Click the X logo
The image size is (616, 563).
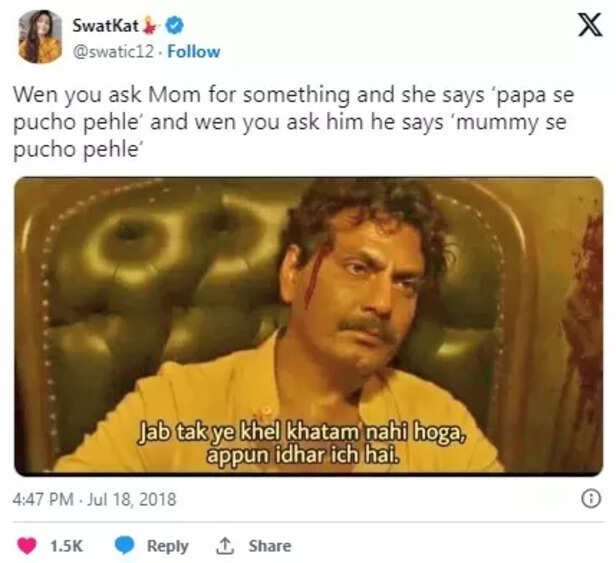click(x=590, y=27)
